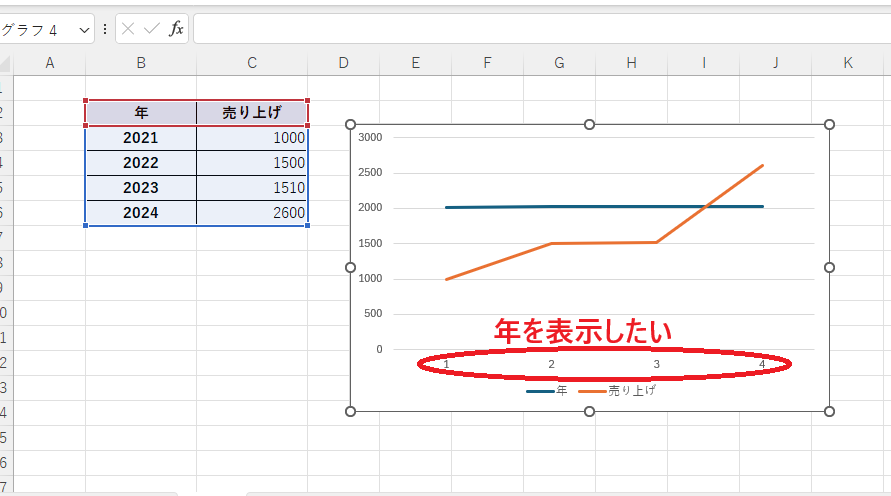Select cell containing 2021
The height and width of the screenshot is (496, 891).
click(x=141, y=138)
